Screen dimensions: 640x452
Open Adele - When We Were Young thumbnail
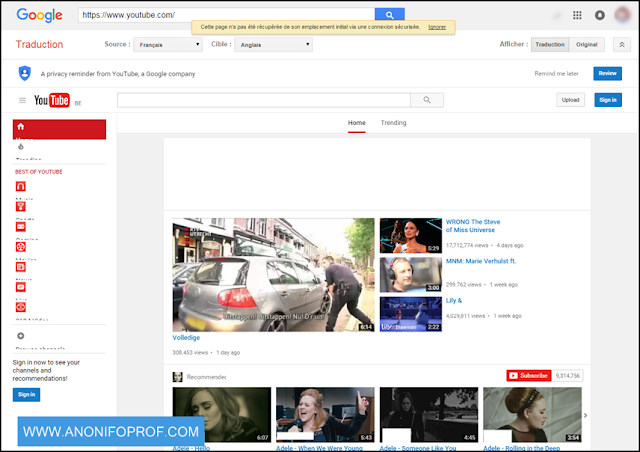pos(325,415)
